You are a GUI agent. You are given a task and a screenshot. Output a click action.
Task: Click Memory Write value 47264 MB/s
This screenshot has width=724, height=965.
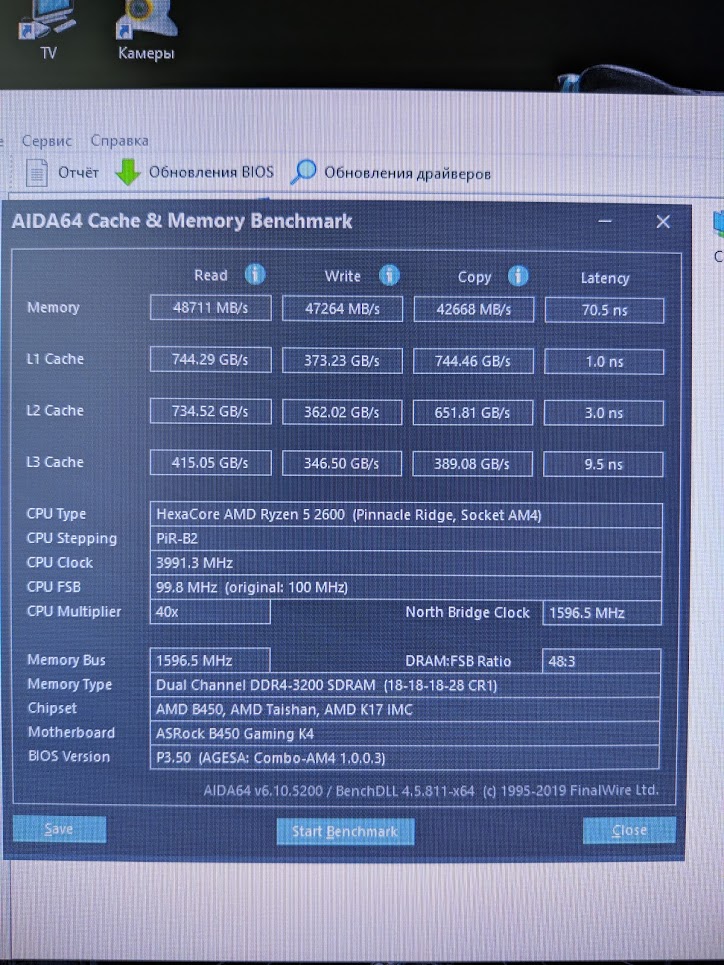[x=342, y=309]
